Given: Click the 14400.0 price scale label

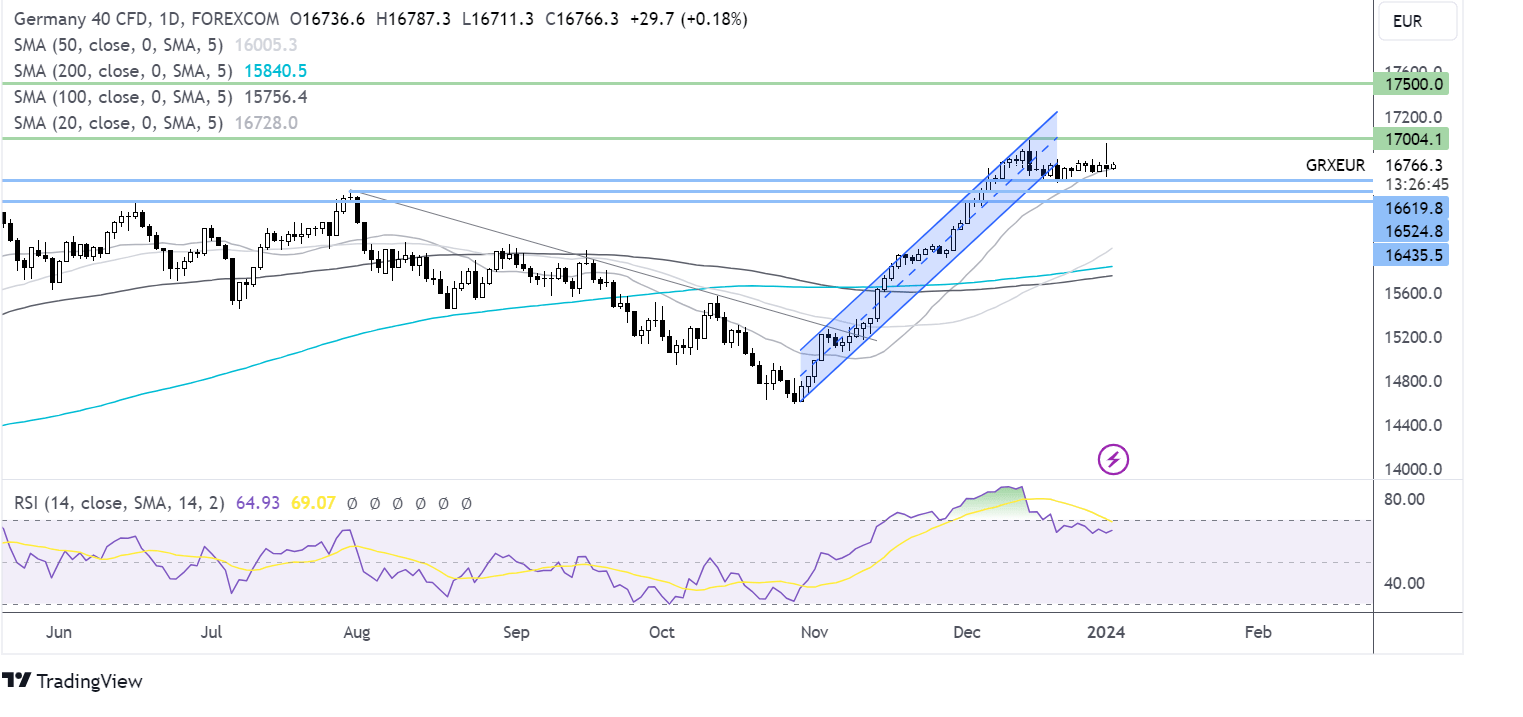Looking at the screenshot, I should [1413, 425].
